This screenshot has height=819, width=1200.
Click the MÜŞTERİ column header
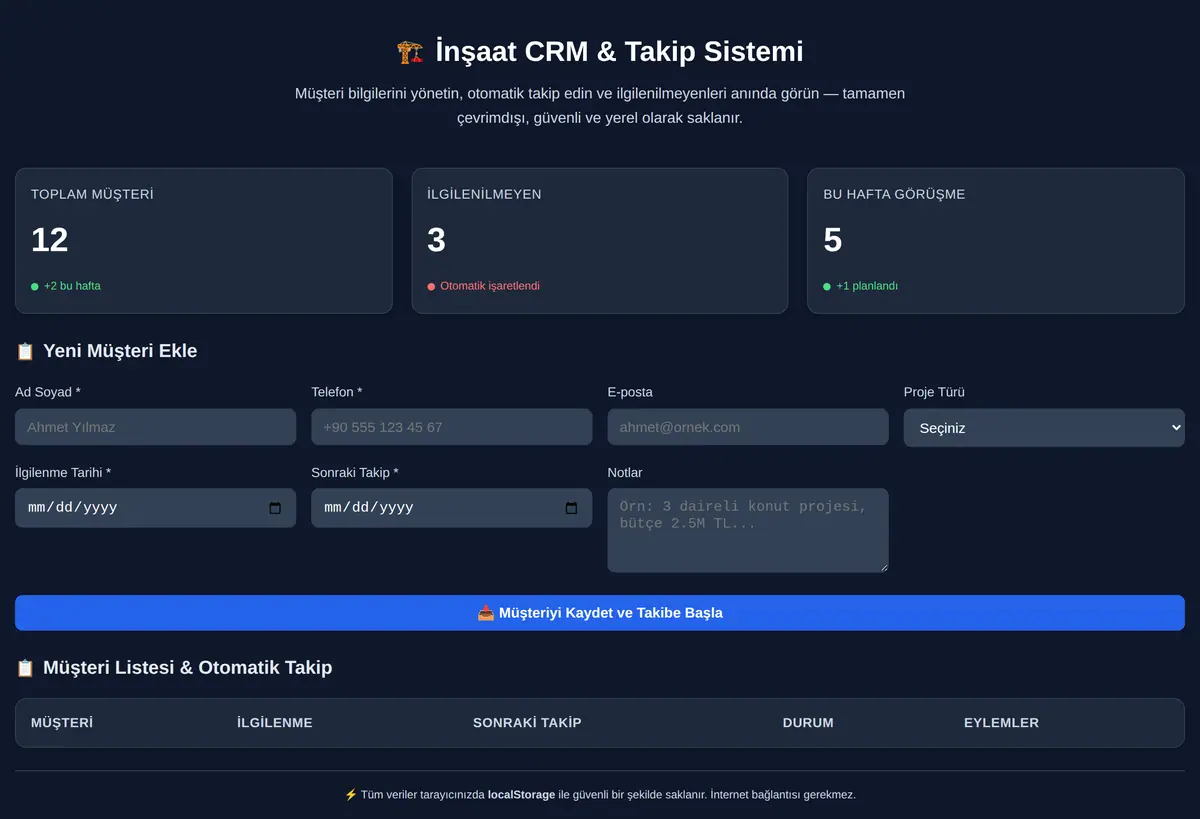pos(62,723)
